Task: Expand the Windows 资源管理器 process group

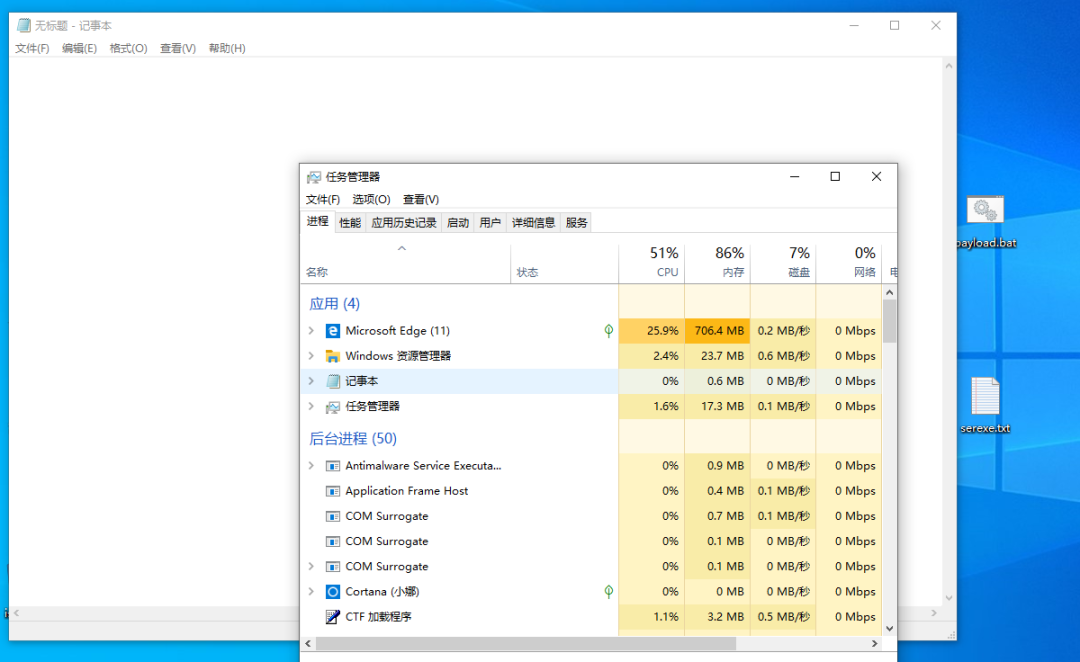Action: [x=311, y=356]
